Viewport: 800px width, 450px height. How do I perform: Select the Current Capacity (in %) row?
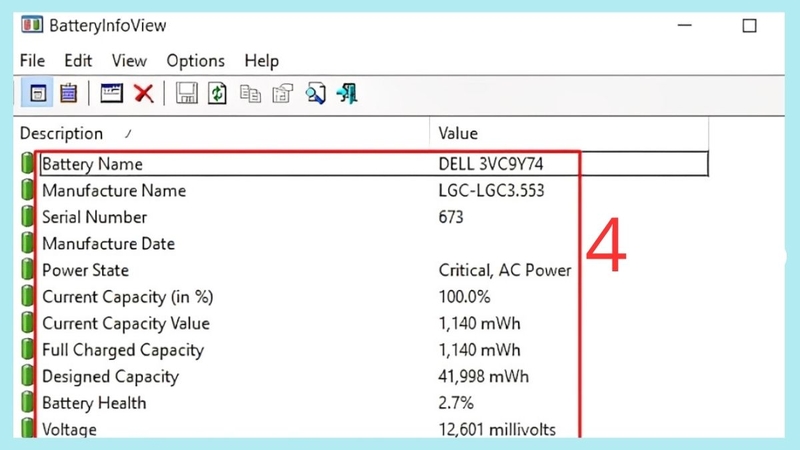tap(364, 296)
